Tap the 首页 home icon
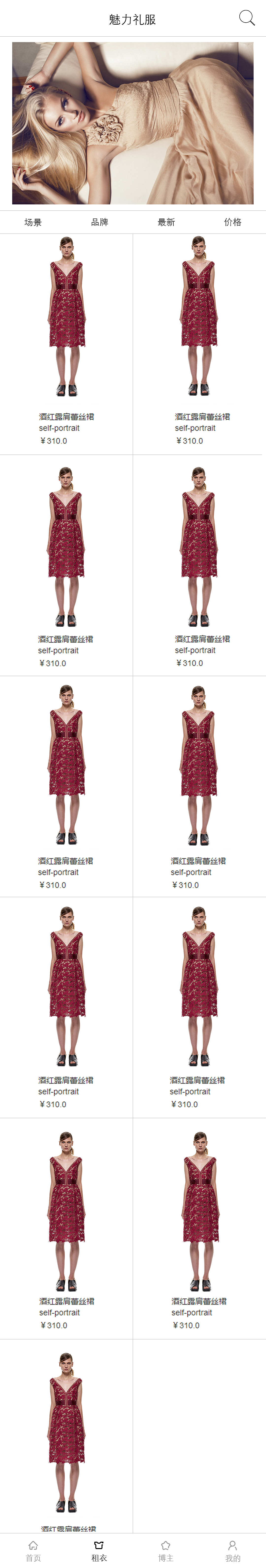 click(33, 1545)
